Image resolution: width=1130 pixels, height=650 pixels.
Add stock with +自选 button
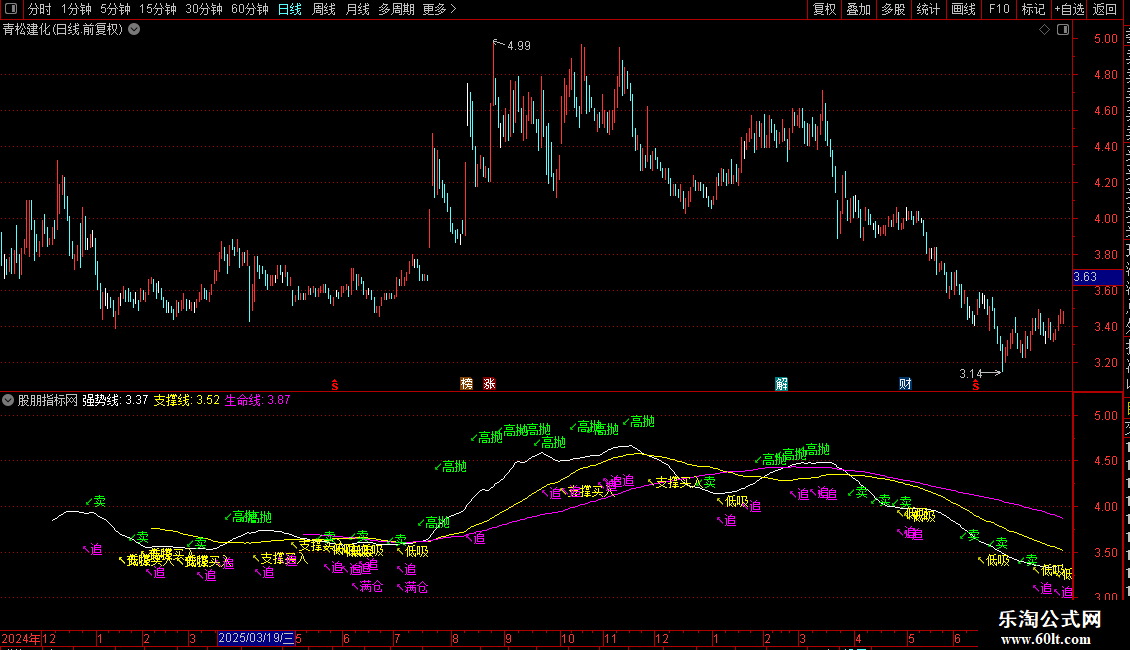[1069, 9]
